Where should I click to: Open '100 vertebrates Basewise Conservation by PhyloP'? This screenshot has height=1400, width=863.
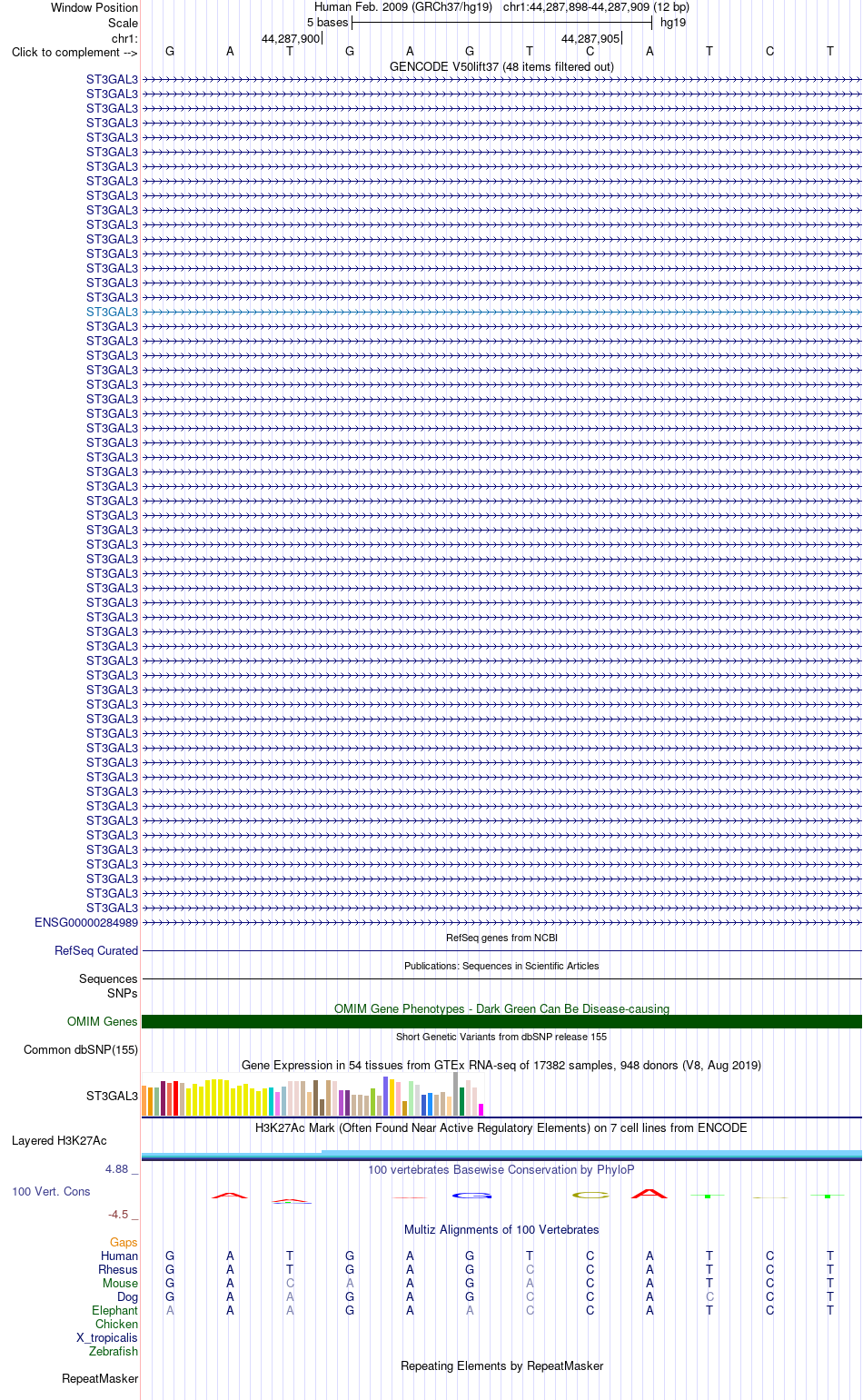click(501, 1169)
